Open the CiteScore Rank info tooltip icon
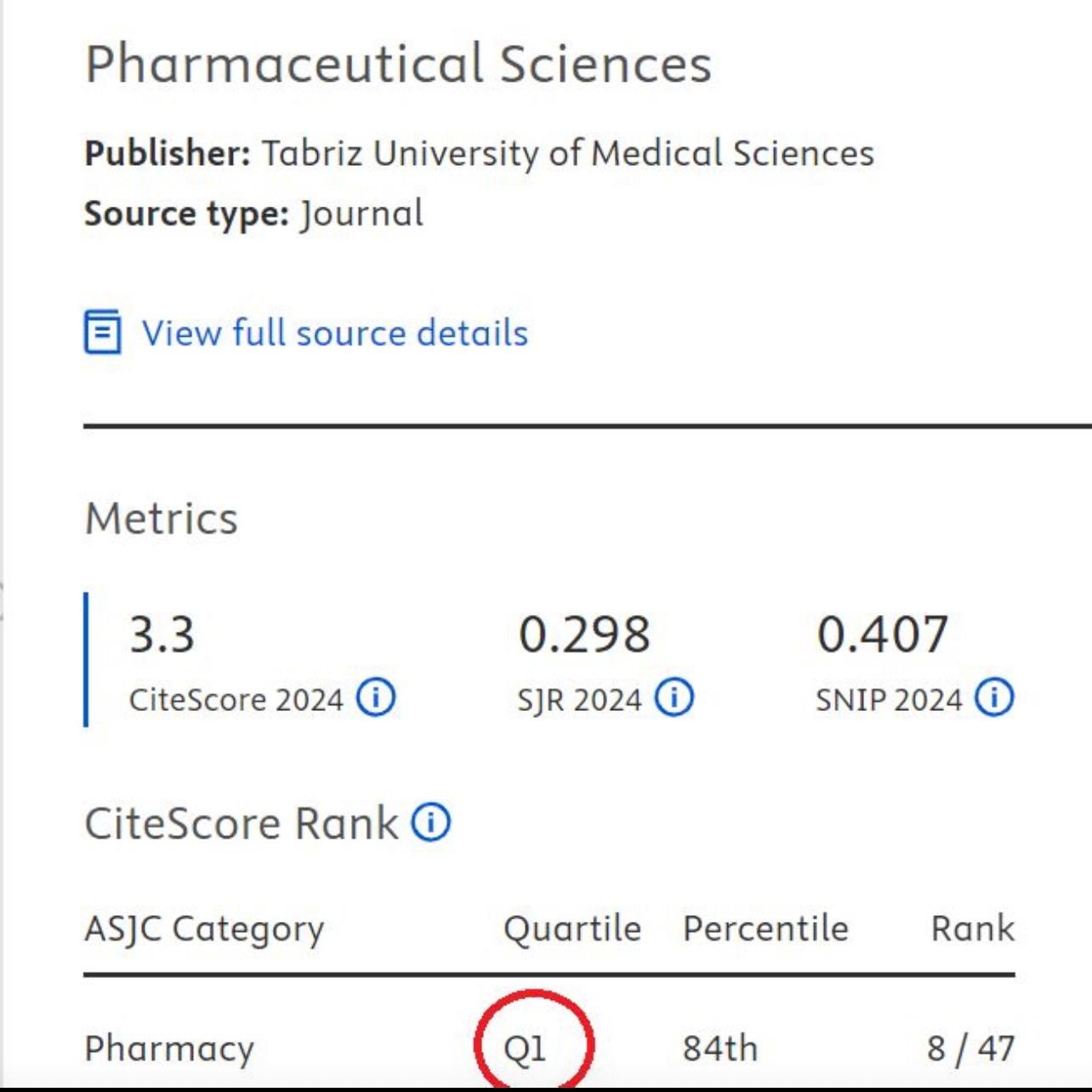1092x1092 pixels. (431, 822)
